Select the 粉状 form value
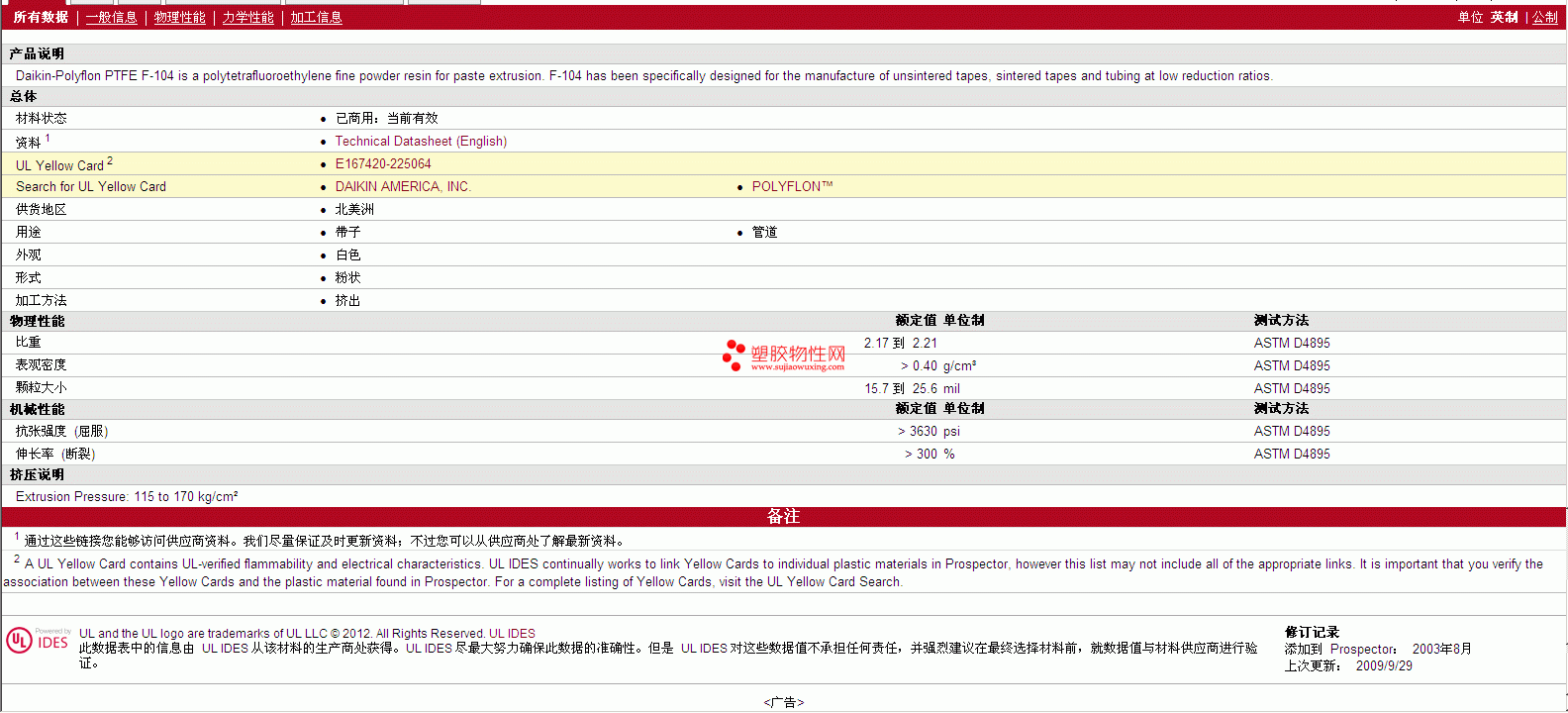 pyautogui.click(x=348, y=278)
